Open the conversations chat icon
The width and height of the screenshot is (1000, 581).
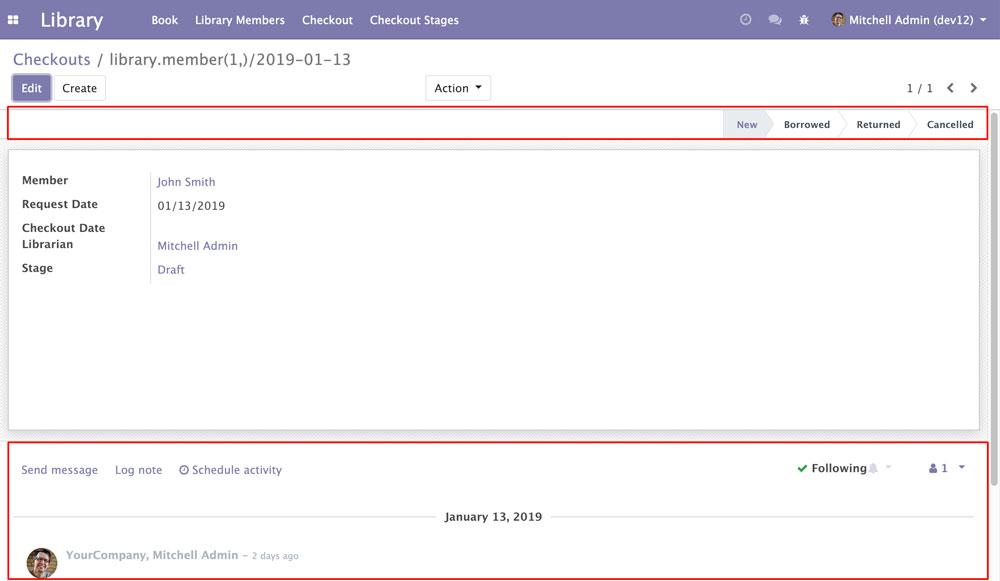[x=775, y=20]
